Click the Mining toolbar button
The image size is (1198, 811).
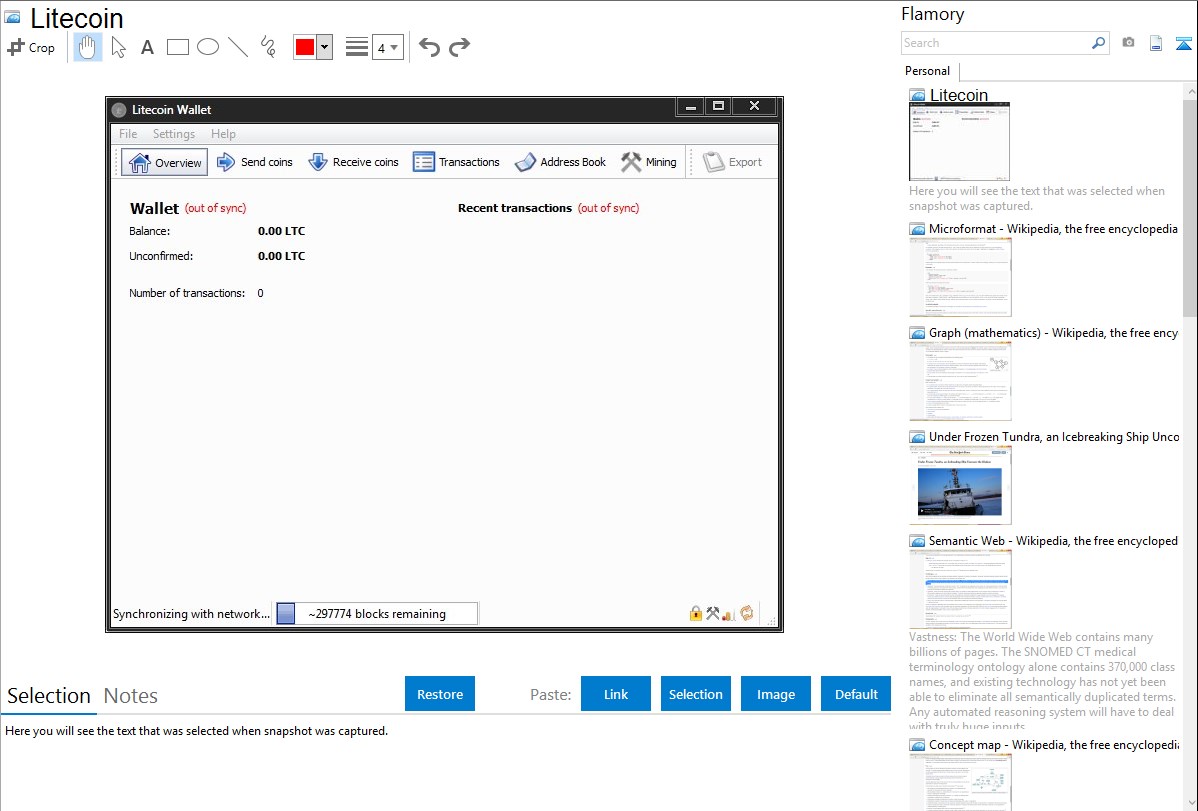click(649, 162)
